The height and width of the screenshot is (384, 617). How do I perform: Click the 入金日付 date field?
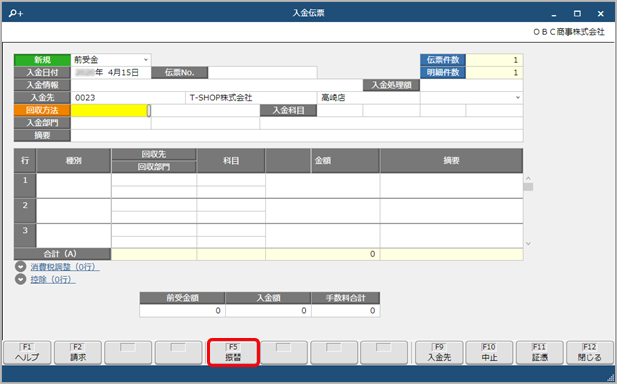point(111,72)
